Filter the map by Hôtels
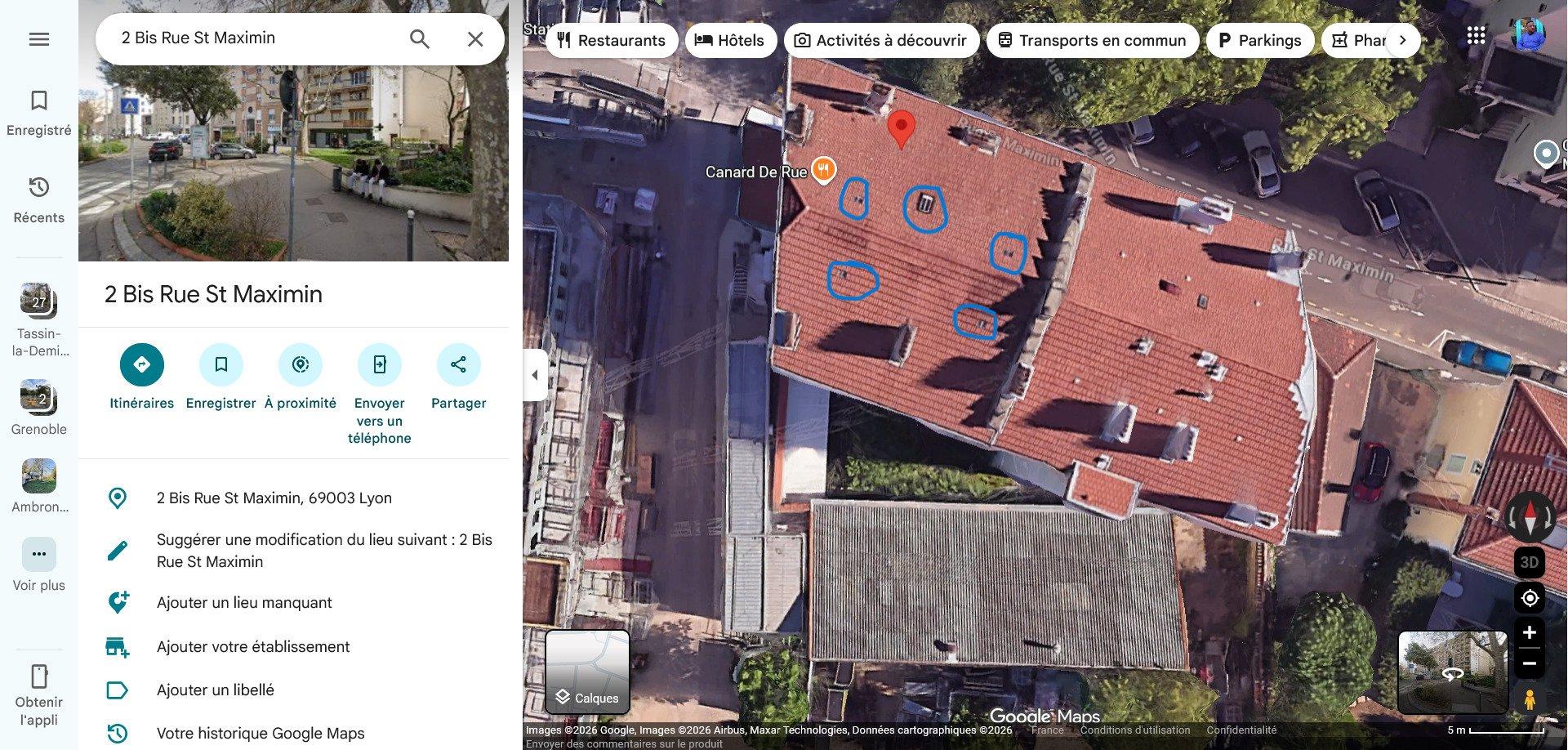Screen dimensions: 1568x750 (730, 40)
